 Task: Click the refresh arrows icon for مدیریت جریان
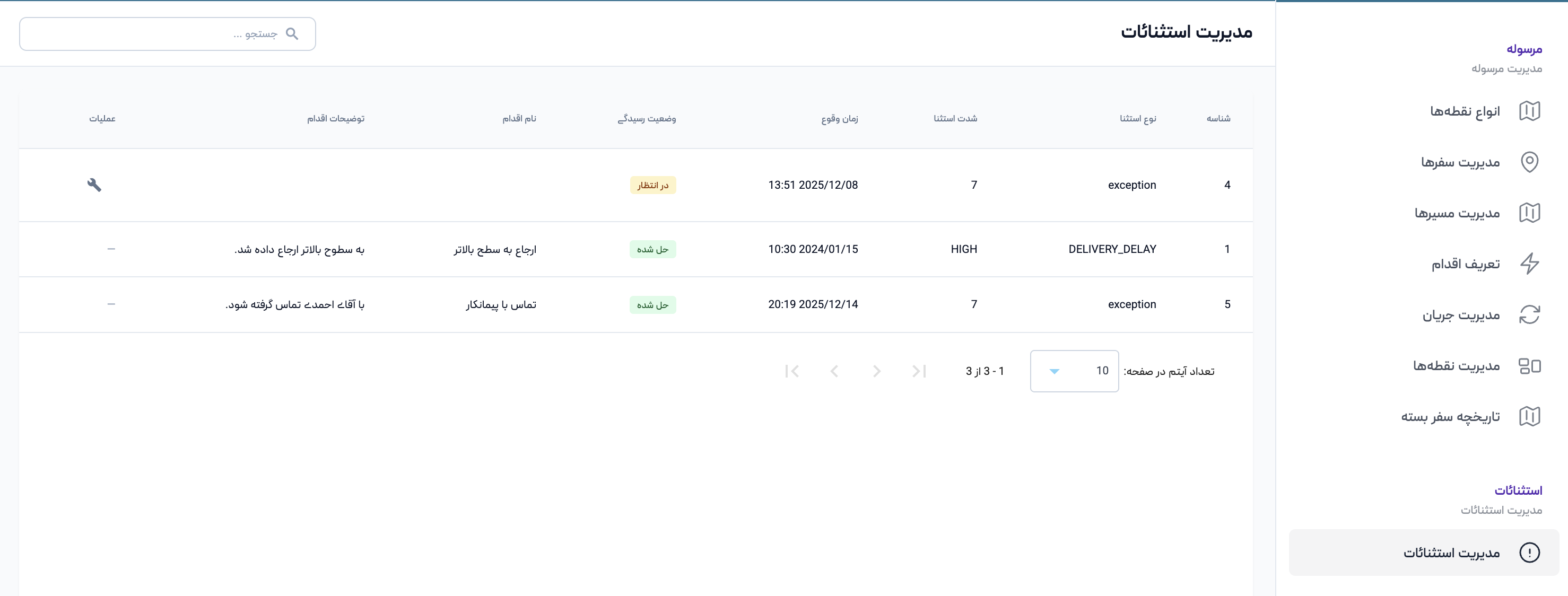pyautogui.click(x=1529, y=315)
